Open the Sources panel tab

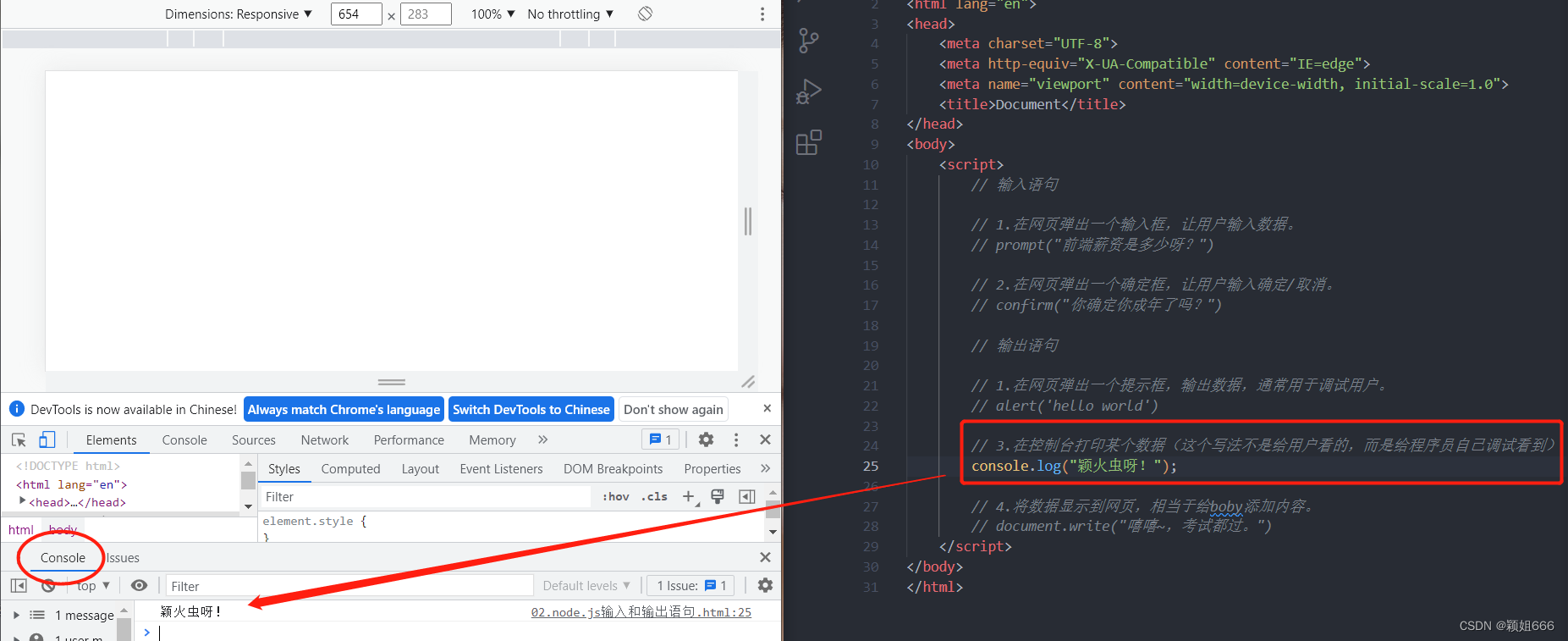click(254, 439)
